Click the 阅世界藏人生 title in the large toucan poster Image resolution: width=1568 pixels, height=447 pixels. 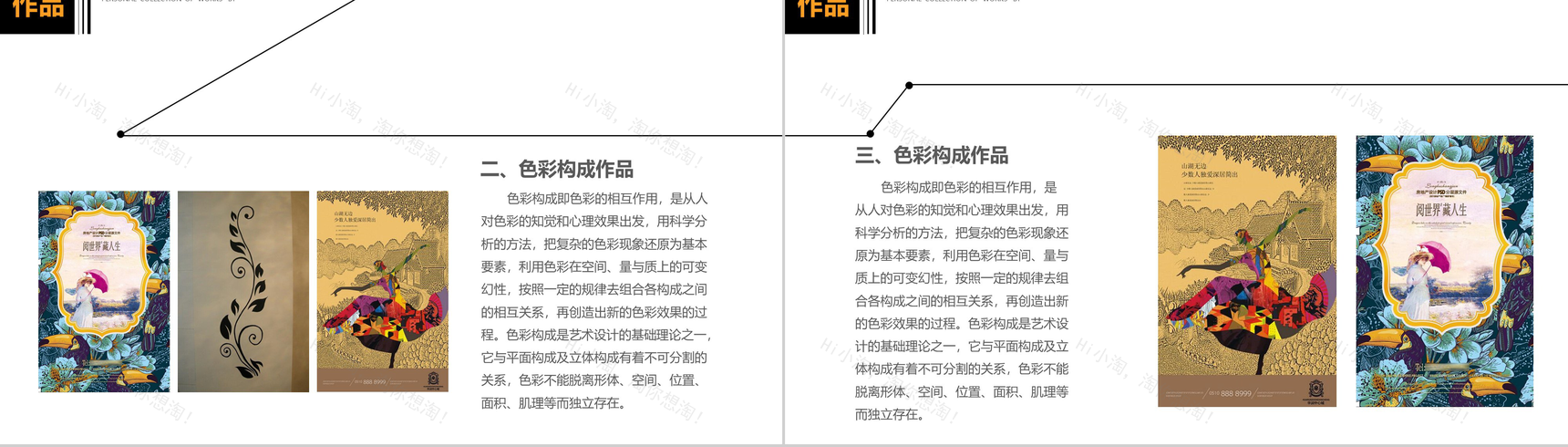(x=1441, y=210)
